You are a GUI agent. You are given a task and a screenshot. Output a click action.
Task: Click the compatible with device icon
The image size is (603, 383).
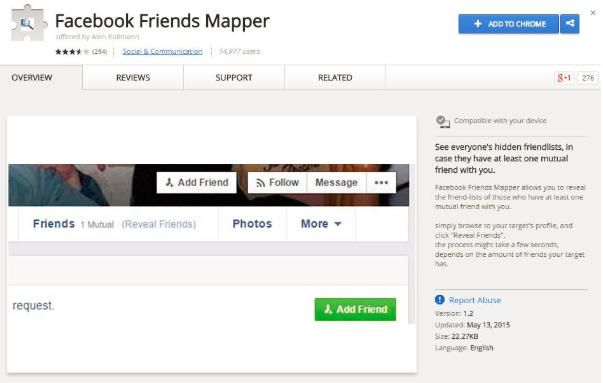click(443, 122)
